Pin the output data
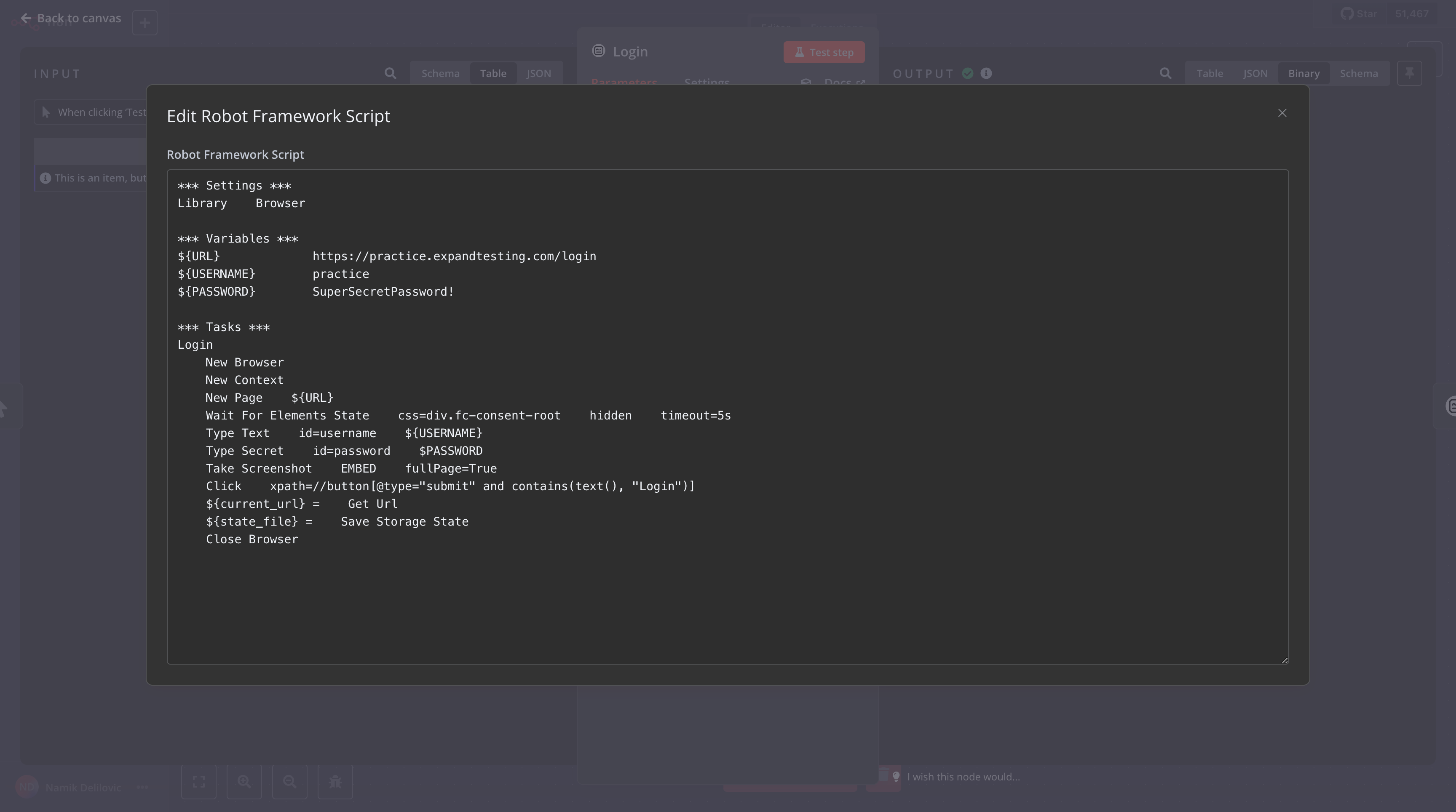This screenshot has width=1456, height=812. click(1409, 73)
